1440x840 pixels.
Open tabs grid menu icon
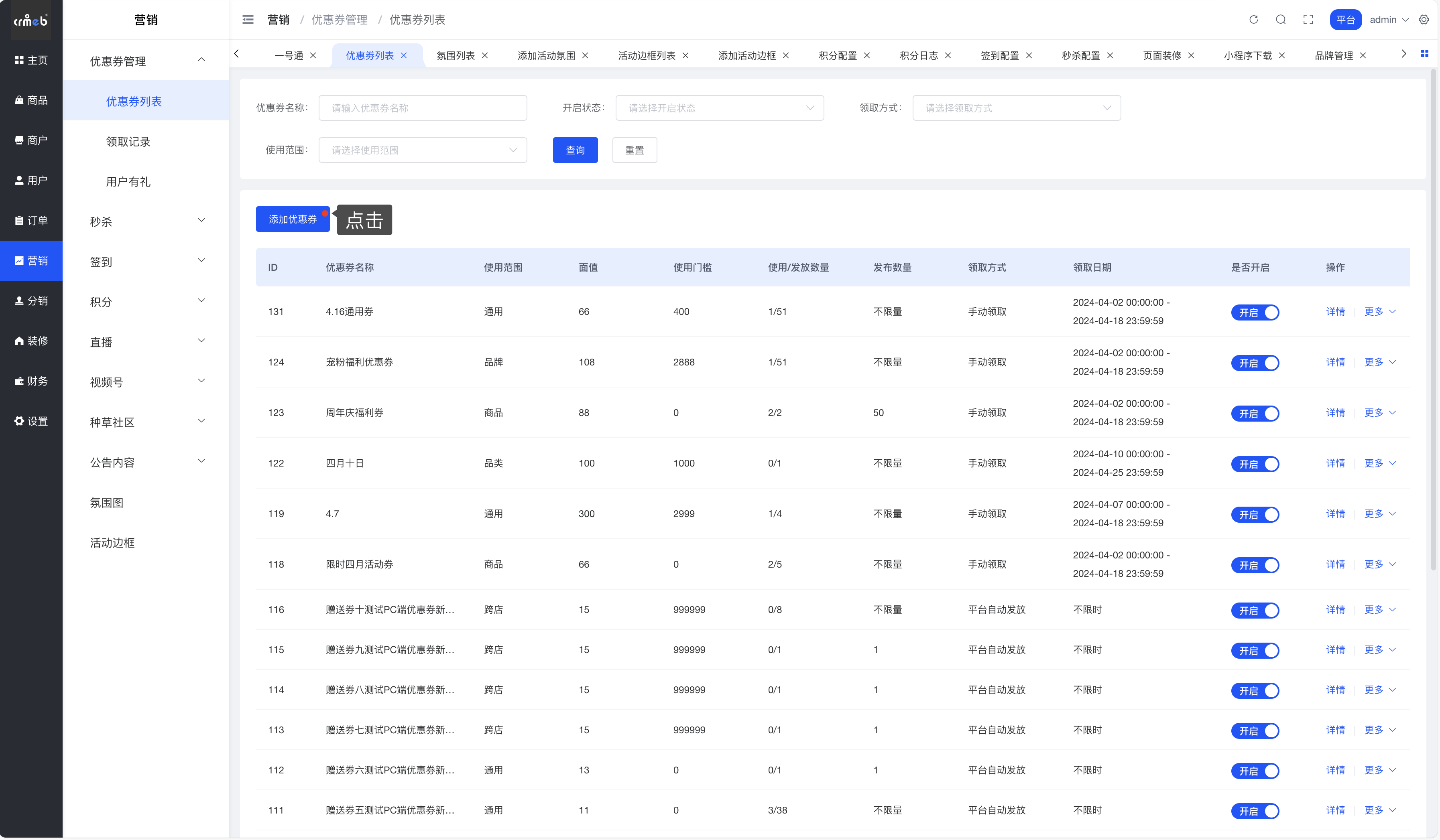click(x=1425, y=54)
